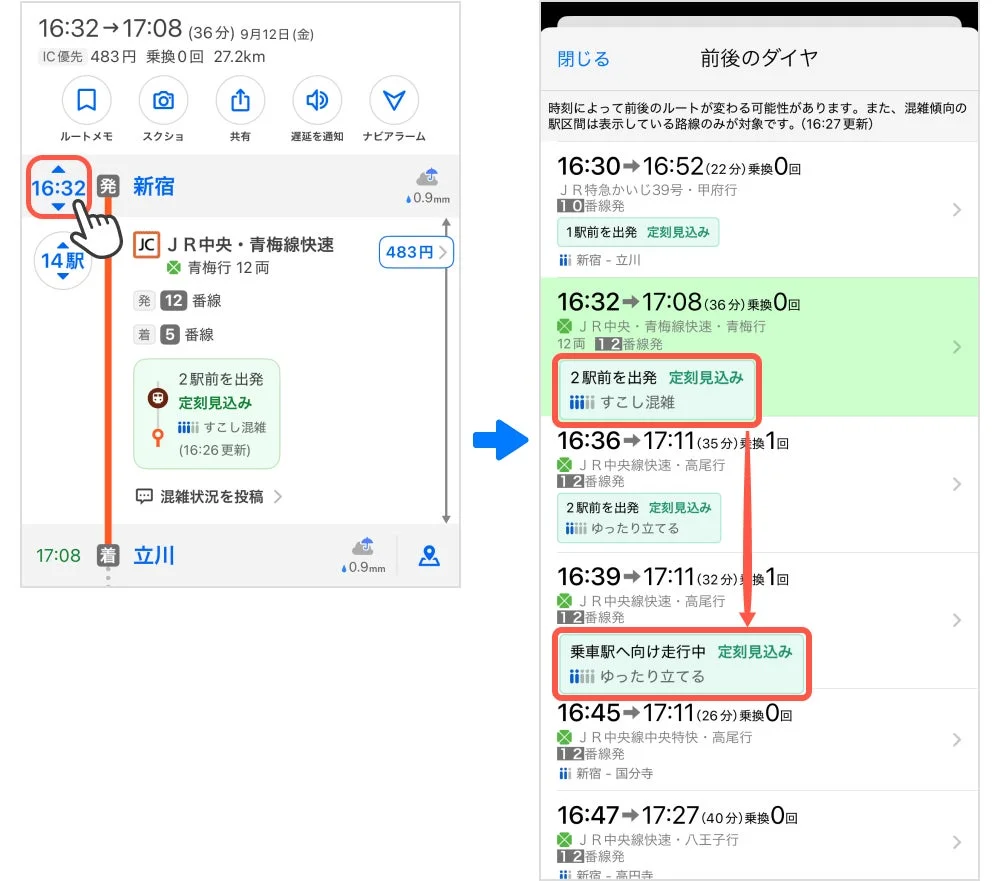This screenshot has width=1000, height=881.
Task: Tap the JC line badge icon
Action: (x=146, y=245)
